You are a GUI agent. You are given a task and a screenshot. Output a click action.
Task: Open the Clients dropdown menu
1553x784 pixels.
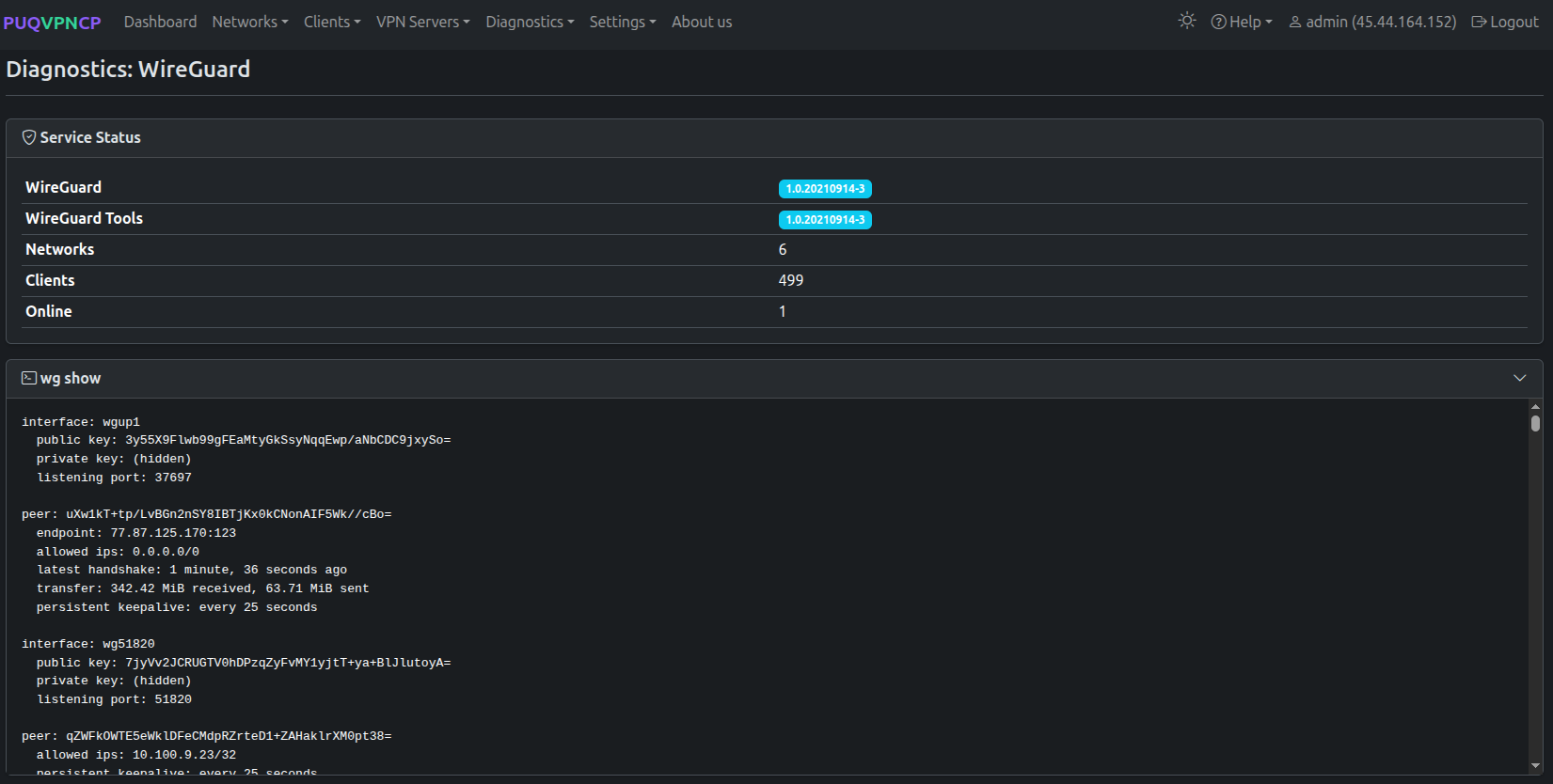[x=332, y=22]
